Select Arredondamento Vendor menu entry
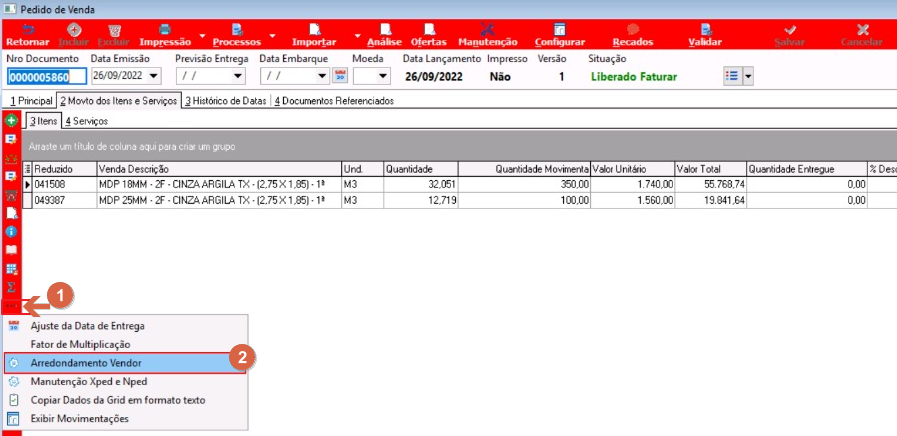 (125, 363)
